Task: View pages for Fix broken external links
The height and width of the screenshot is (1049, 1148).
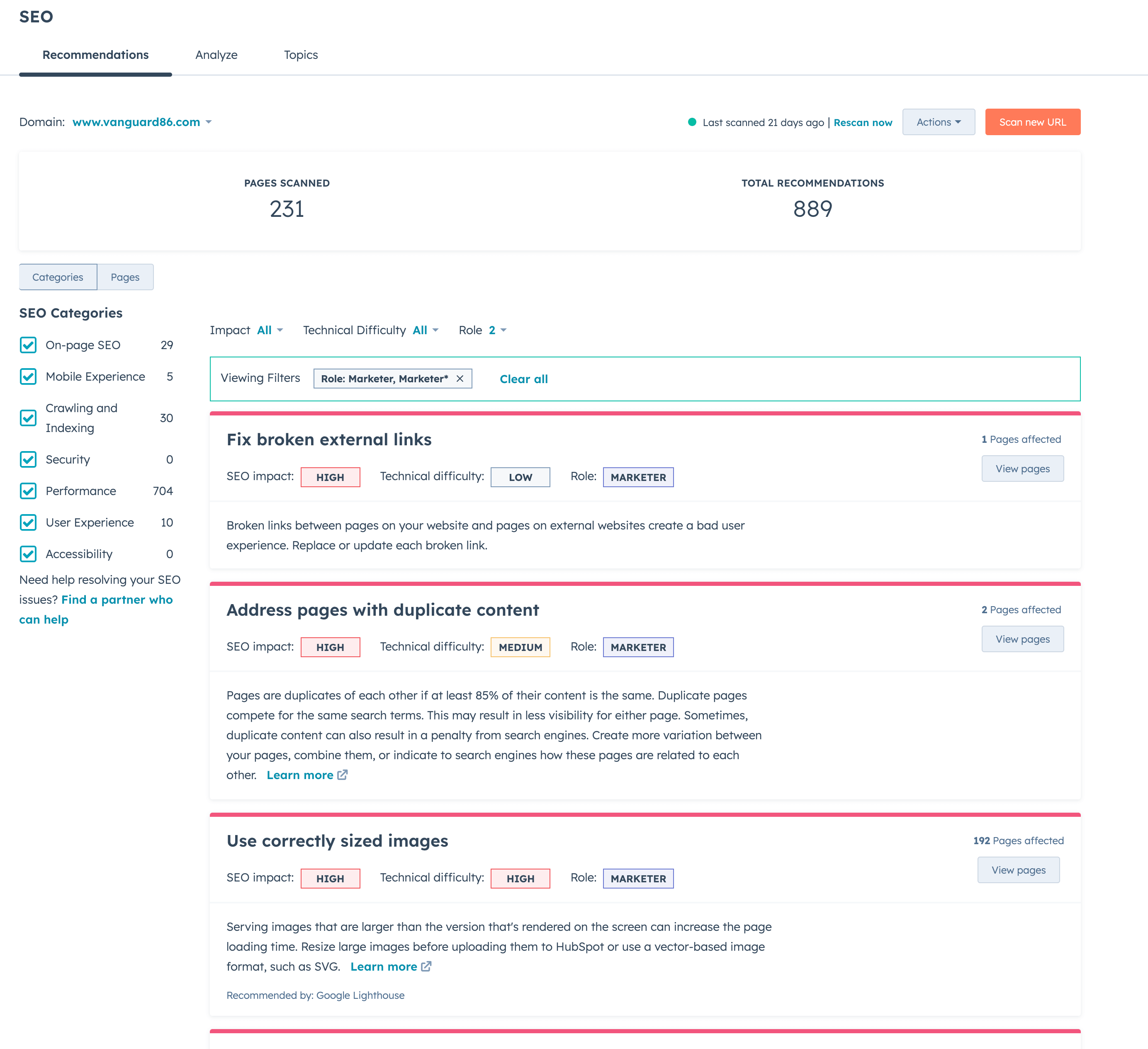Action: [1022, 469]
